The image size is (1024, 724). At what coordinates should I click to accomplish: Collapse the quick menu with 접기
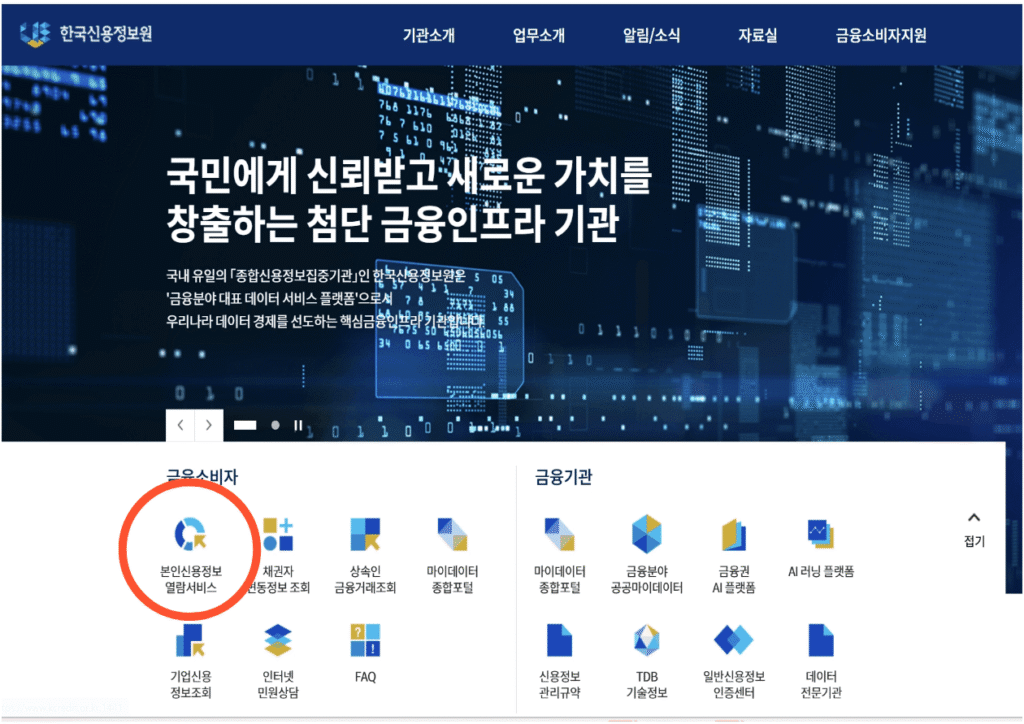point(974,529)
